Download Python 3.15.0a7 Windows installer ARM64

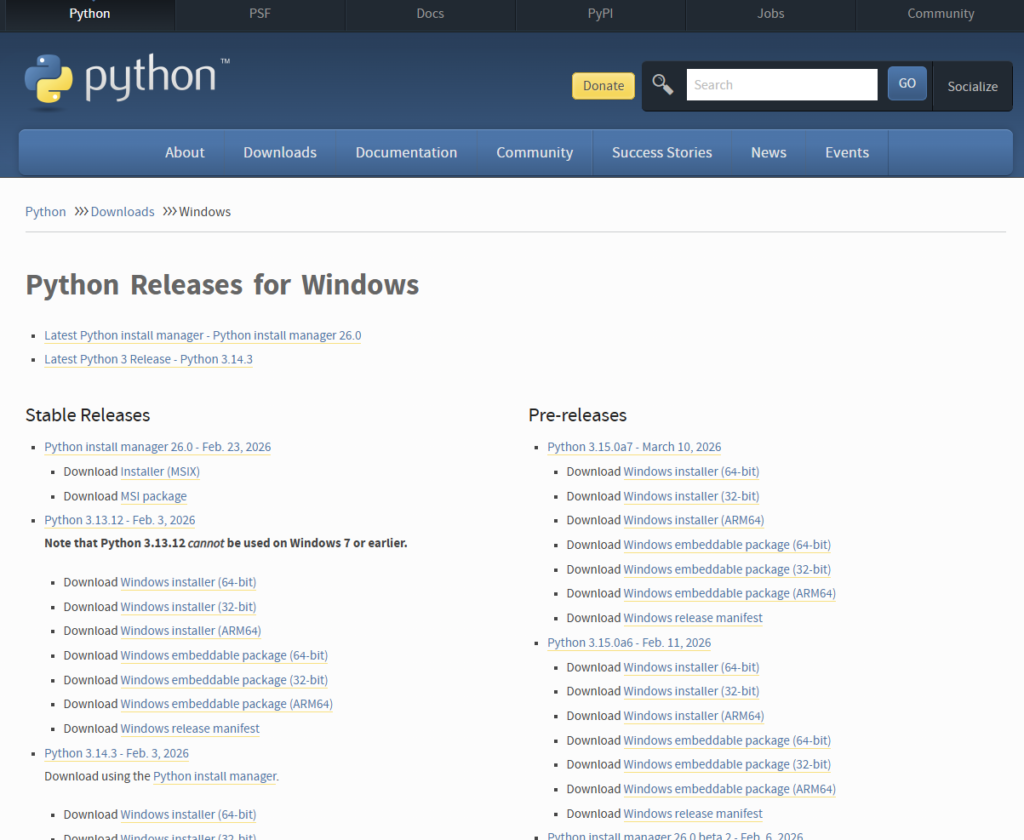pos(691,520)
